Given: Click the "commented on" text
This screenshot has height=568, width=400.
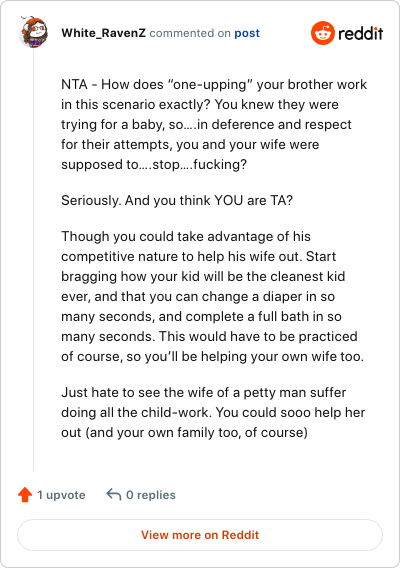Looking at the screenshot, I should pos(190,33).
